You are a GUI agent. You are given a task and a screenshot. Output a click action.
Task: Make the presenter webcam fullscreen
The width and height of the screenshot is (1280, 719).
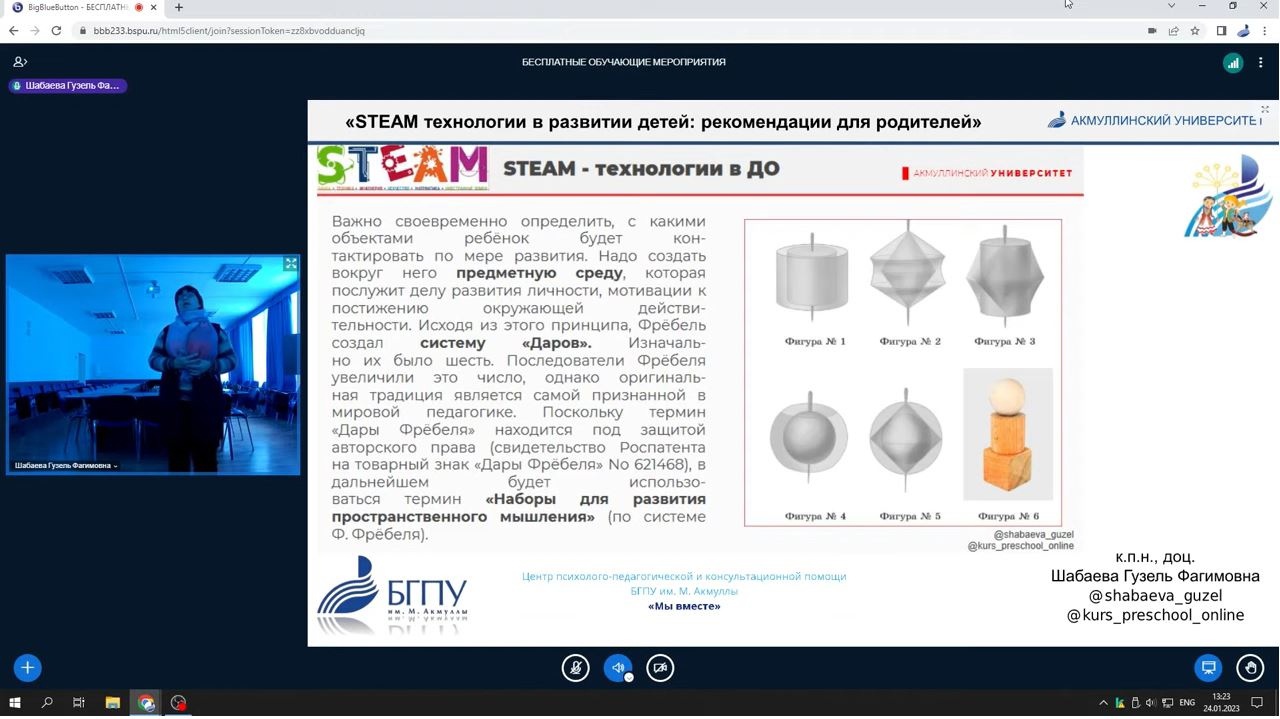pyautogui.click(x=290, y=264)
